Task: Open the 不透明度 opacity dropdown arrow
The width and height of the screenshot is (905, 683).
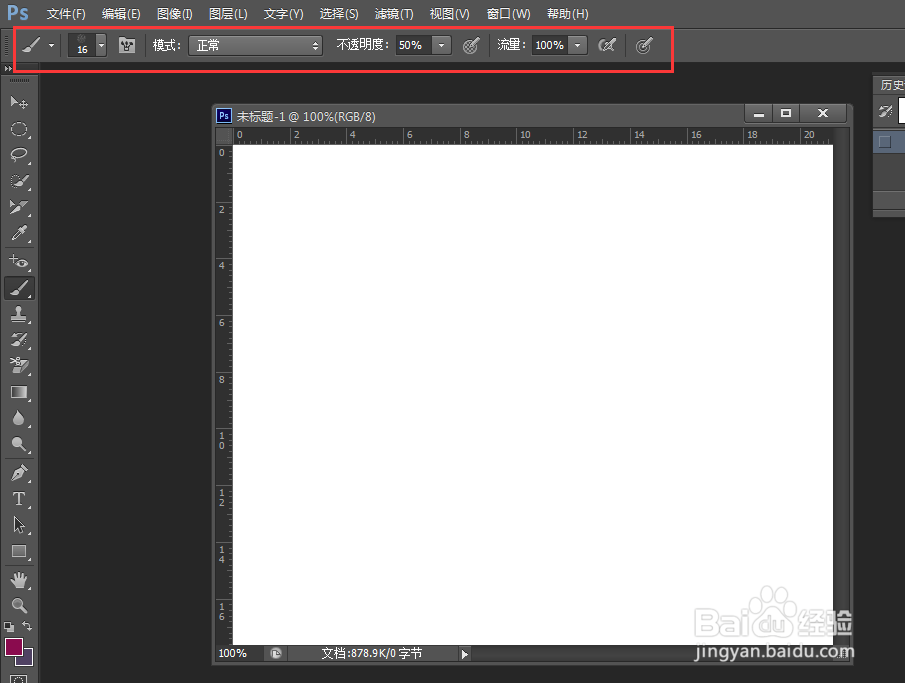Action: [440, 45]
